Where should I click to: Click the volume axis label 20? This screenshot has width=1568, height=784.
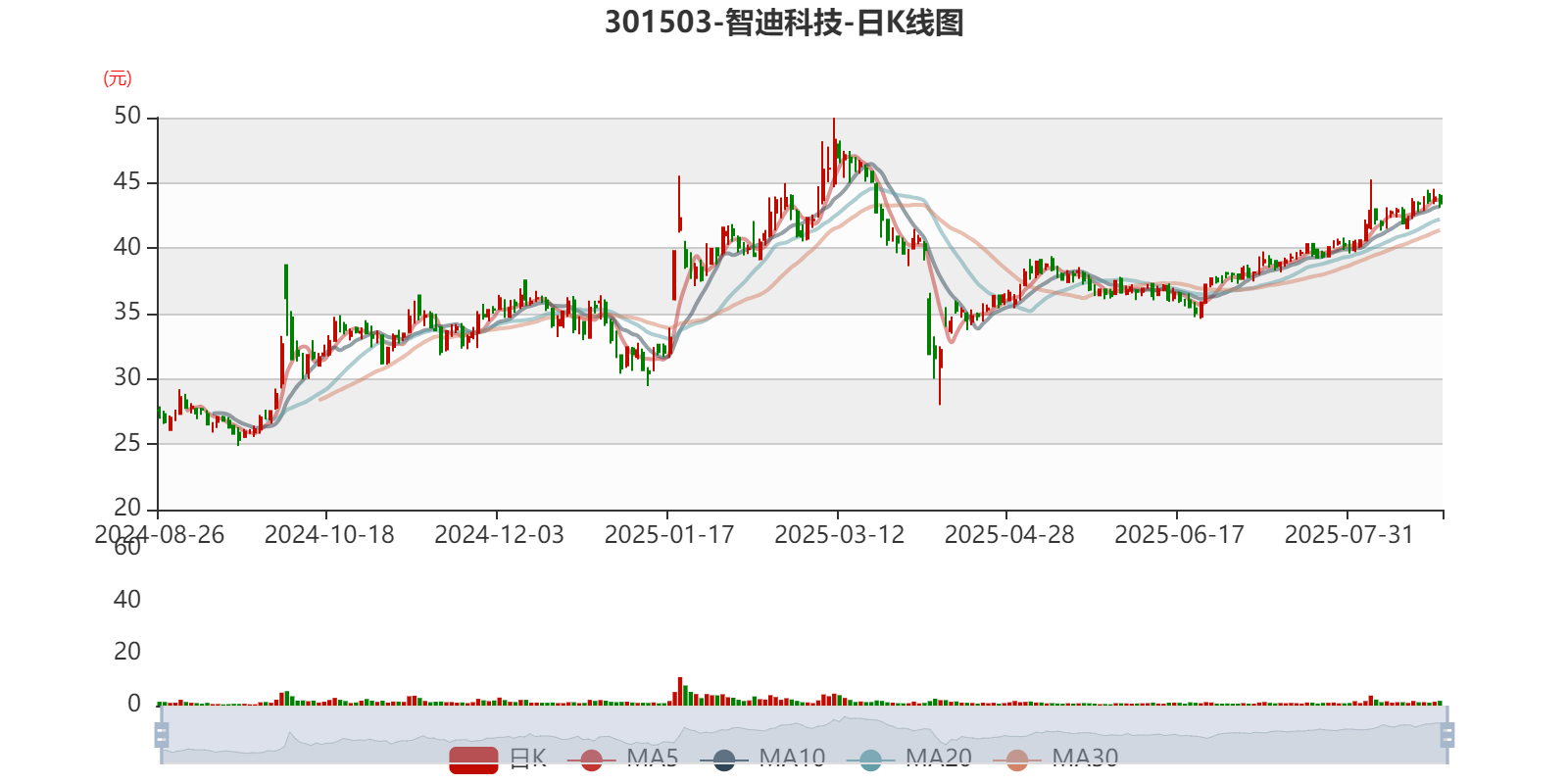[127, 652]
